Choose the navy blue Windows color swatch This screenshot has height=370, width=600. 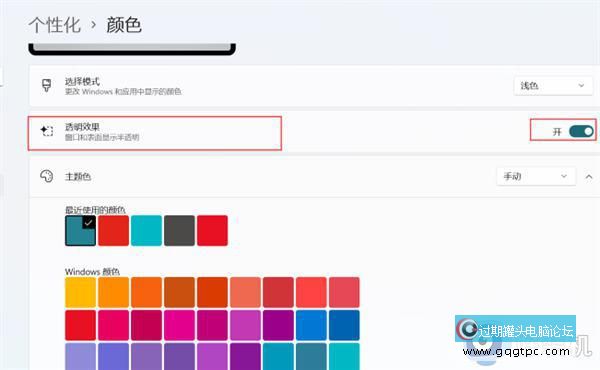tap(344, 325)
